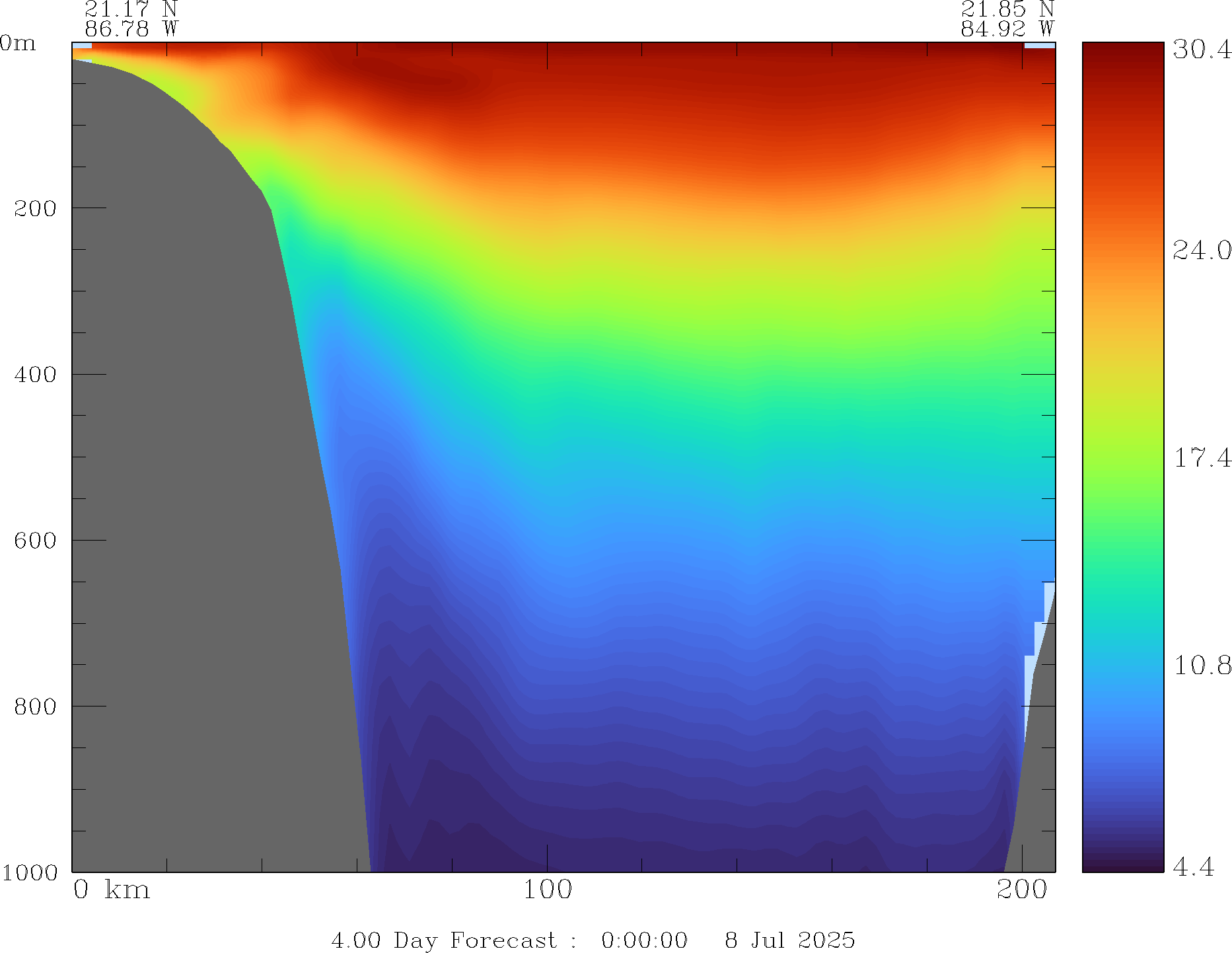
Task: Click the 400 depth axis label
Action: point(36,375)
